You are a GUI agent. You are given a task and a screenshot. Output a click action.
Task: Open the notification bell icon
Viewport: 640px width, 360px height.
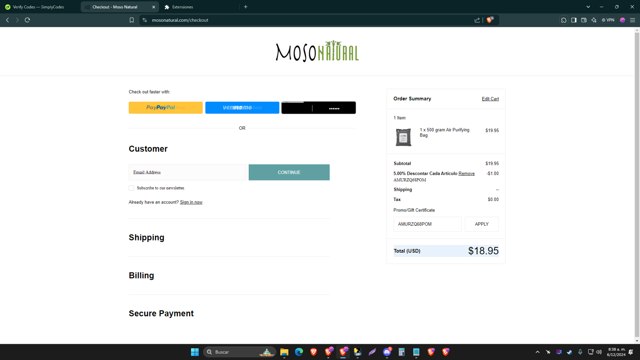[x=631, y=352]
